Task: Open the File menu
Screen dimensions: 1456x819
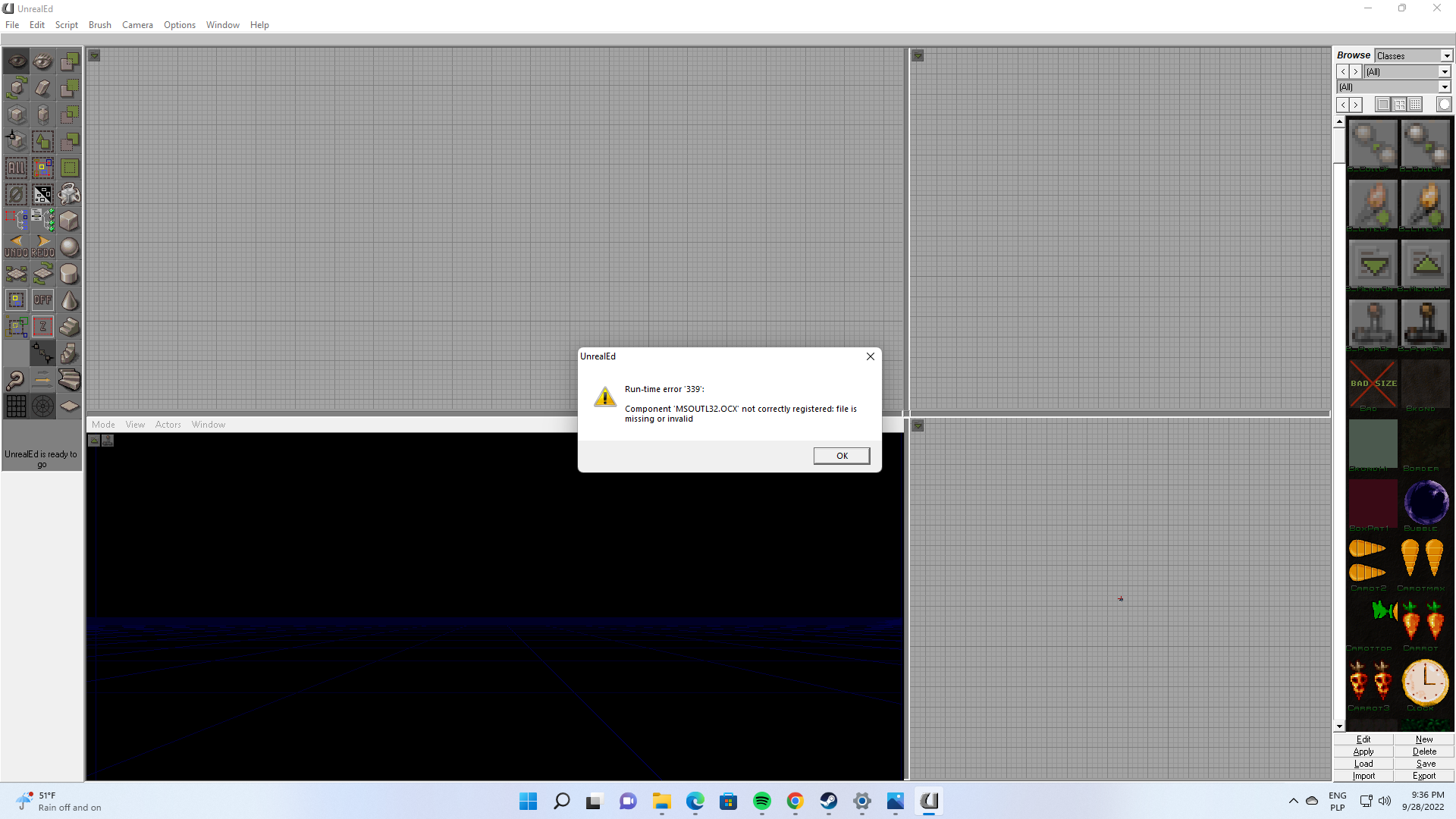Action: [x=12, y=25]
